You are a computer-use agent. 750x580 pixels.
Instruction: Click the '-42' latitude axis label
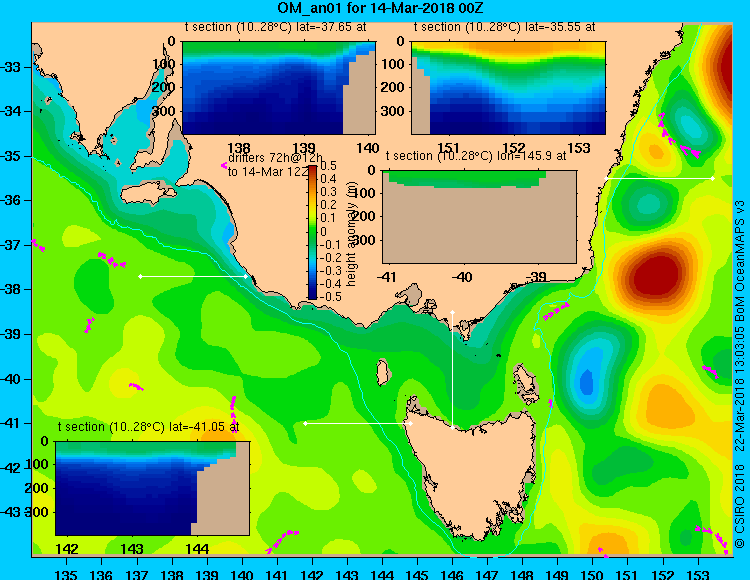pos(11,468)
